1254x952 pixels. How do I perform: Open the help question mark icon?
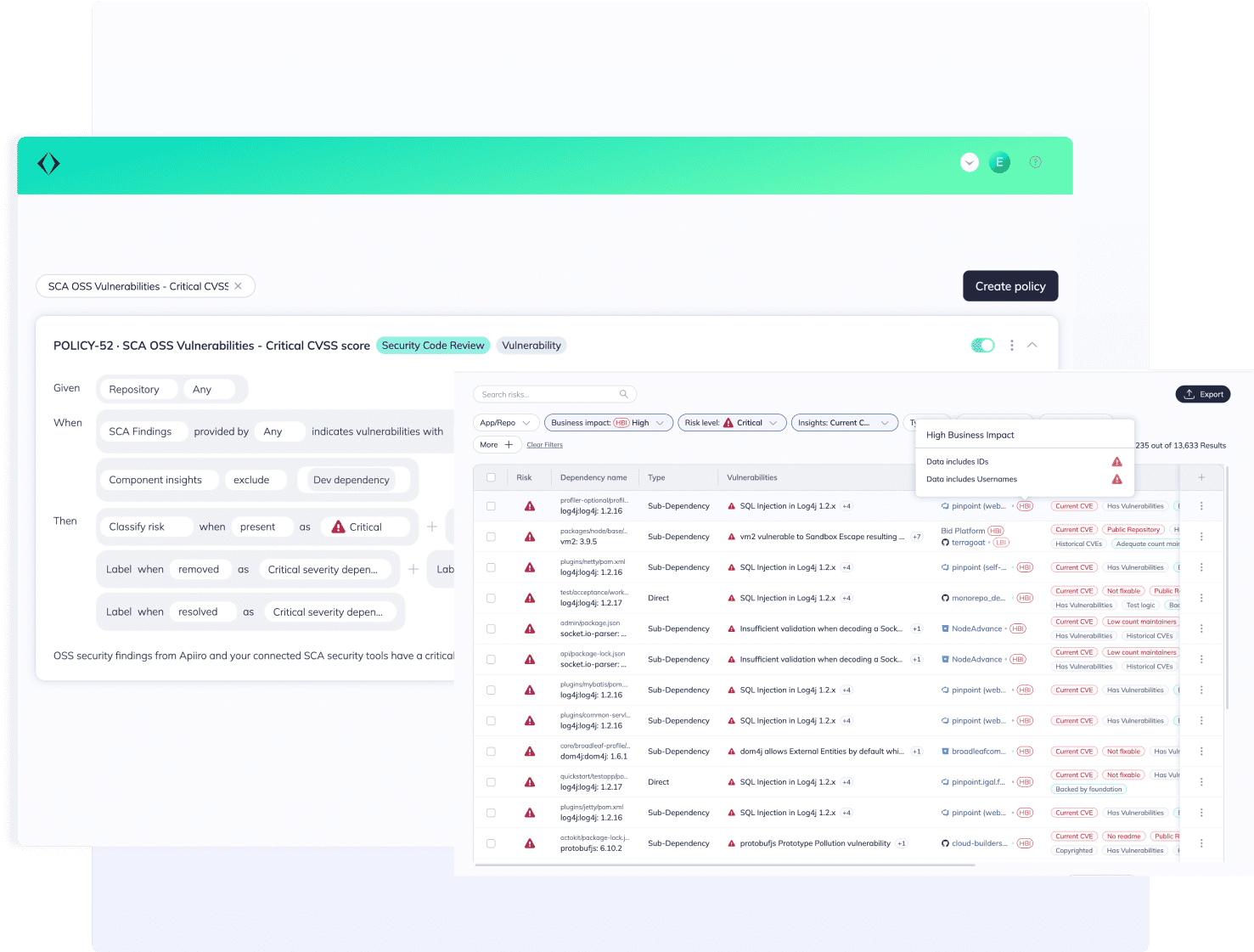[x=1035, y=162]
